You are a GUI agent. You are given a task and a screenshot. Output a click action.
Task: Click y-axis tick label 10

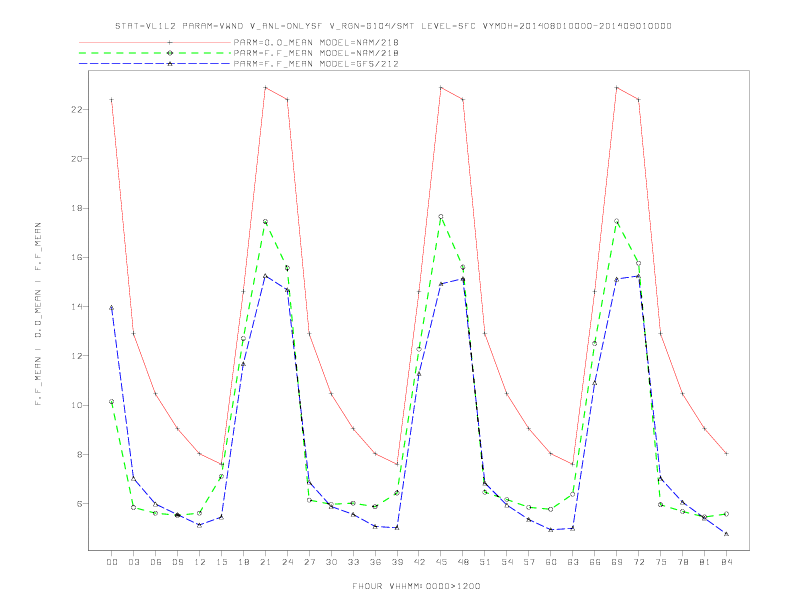(76, 405)
